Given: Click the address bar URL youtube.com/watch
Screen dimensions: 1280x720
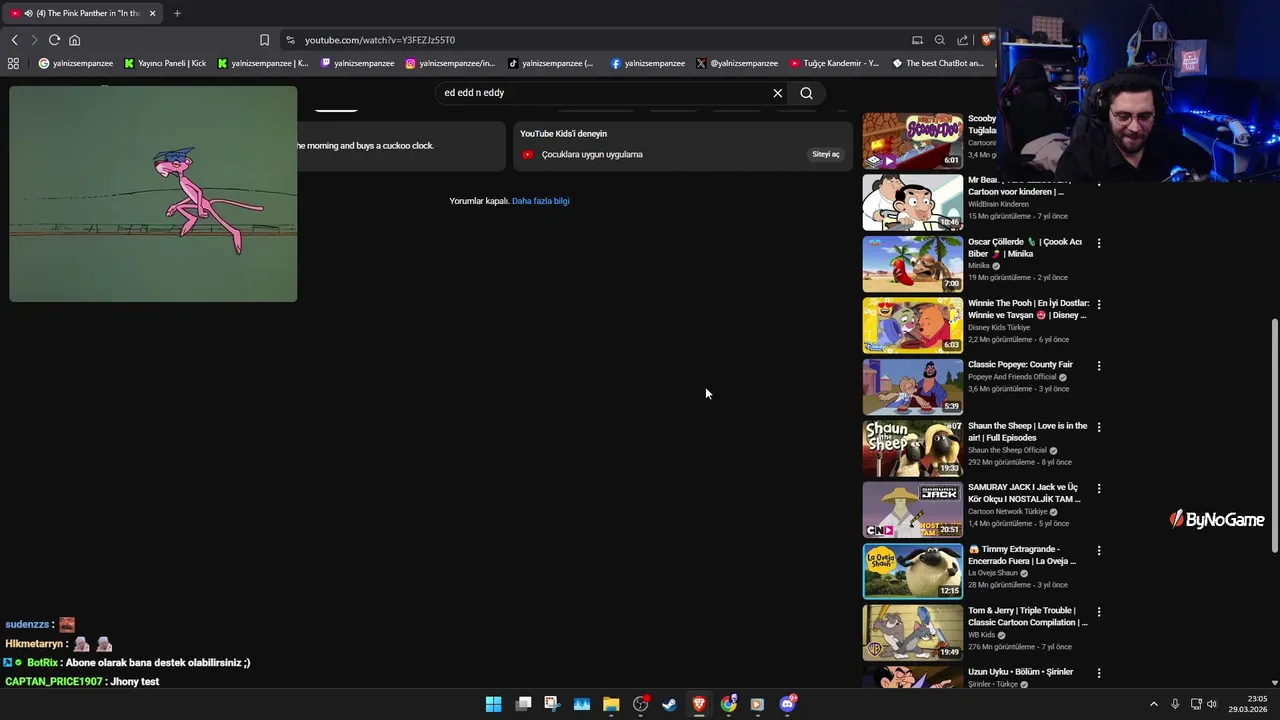Looking at the screenshot, I should tap(380, 40).
